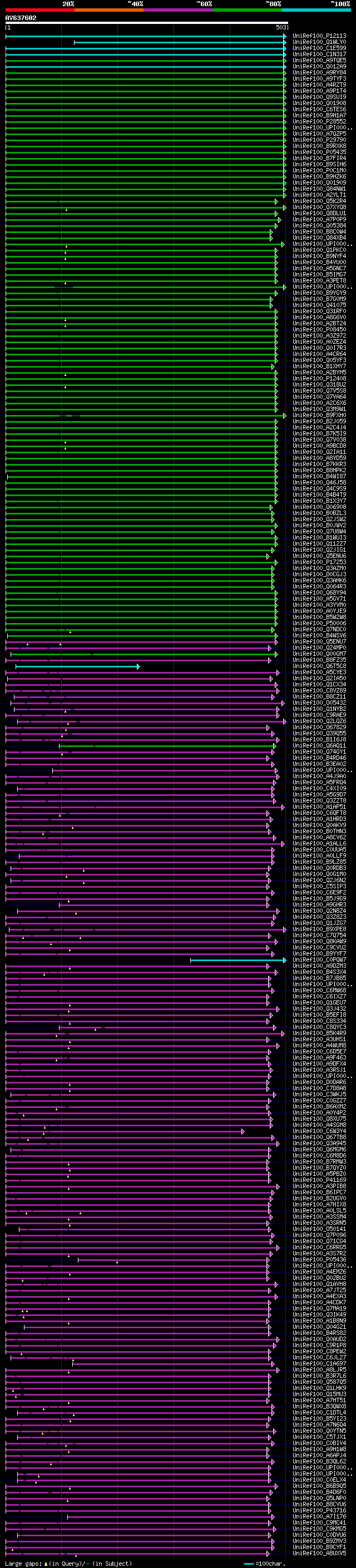Click the UniRef100_Q6AQ11 label
Viewport: 356px width, 1568px height.
[x=319, y=746]
